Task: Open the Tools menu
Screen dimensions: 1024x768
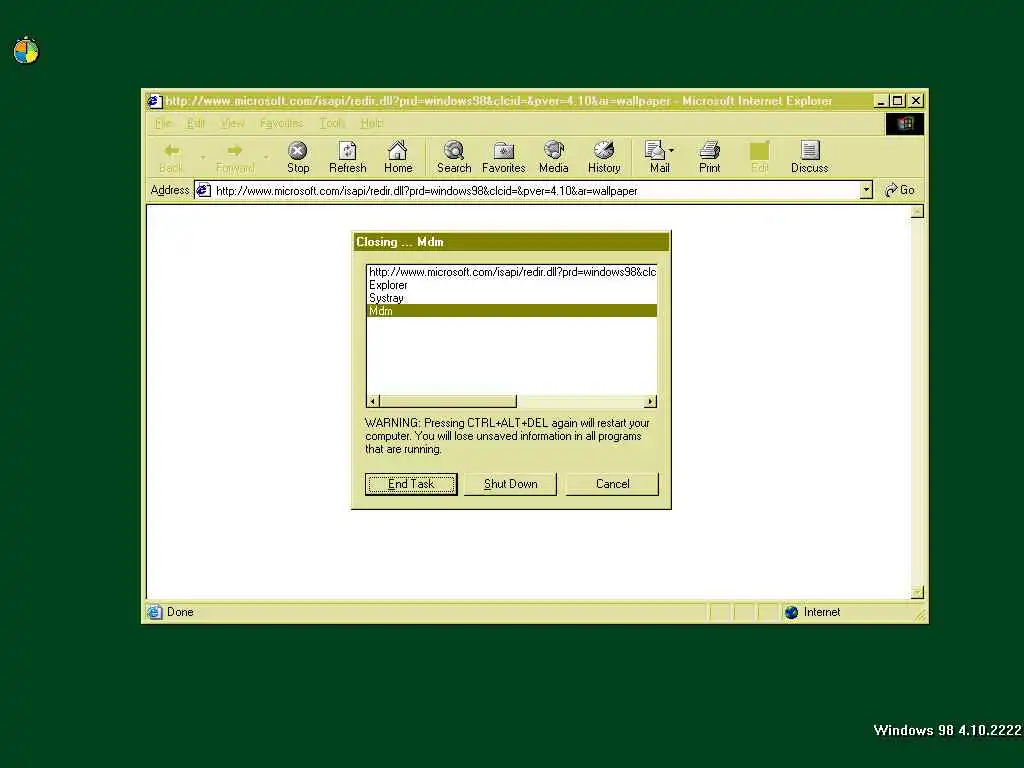Action: click(x=332, y=123)
